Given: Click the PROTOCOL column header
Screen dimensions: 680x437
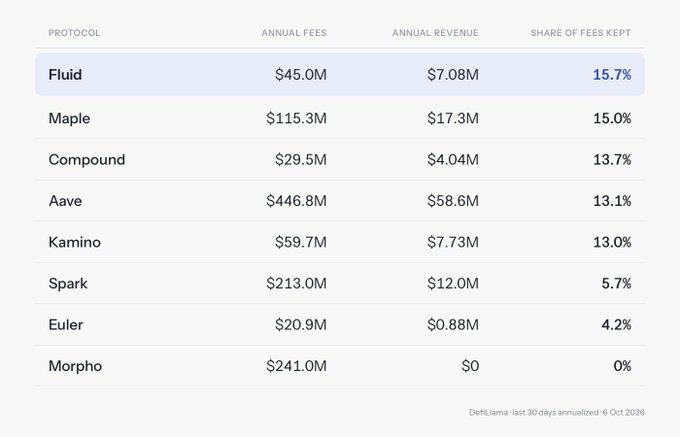Looking at the screenshot, I should 74,33.
